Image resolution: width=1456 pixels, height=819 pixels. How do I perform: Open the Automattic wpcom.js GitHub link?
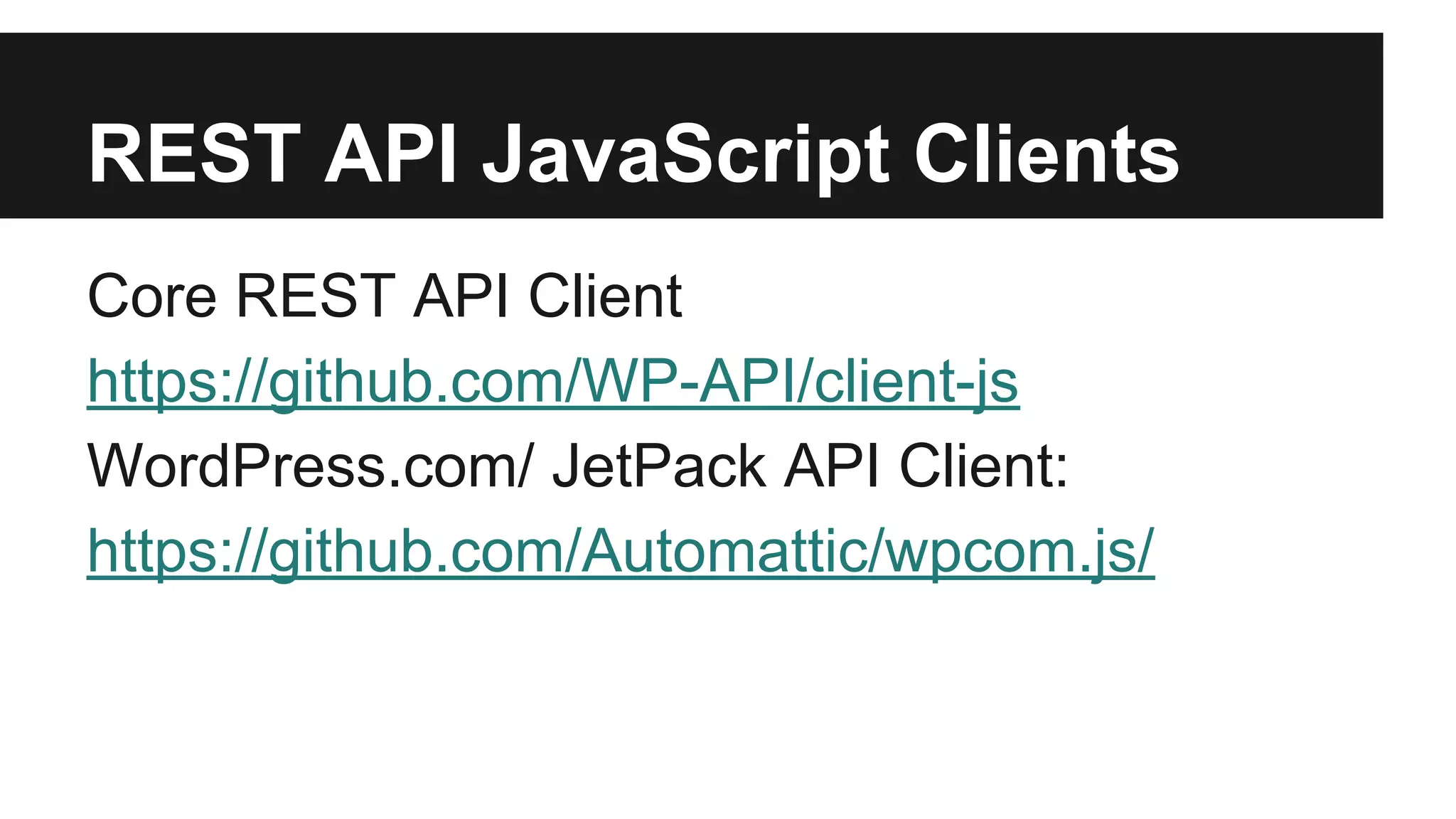tap(621, 552)
